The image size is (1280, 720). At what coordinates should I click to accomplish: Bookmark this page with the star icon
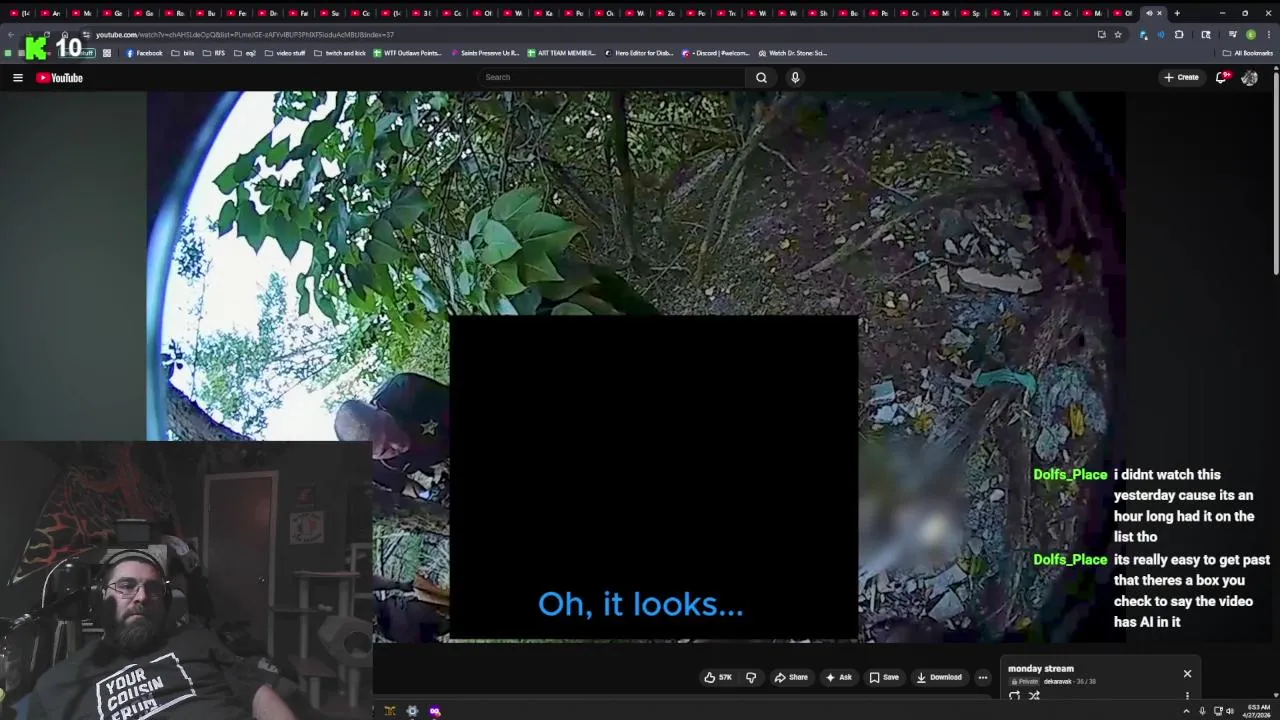(x=1117, y=34)
